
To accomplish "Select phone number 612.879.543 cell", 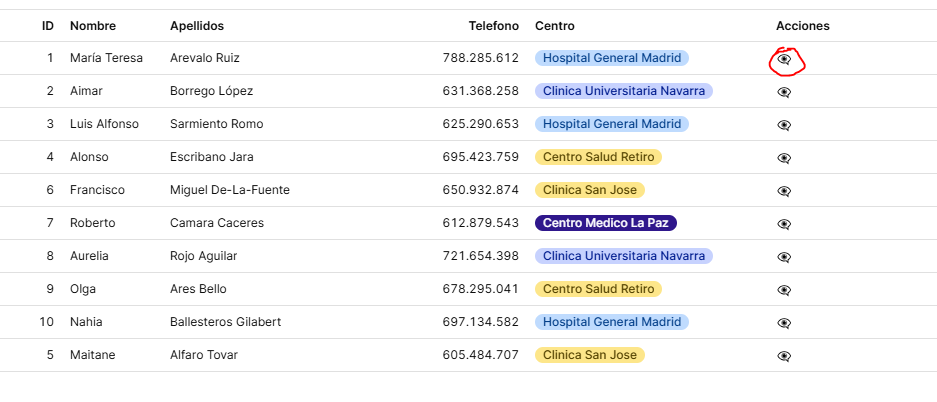I will tap(480, 223).
